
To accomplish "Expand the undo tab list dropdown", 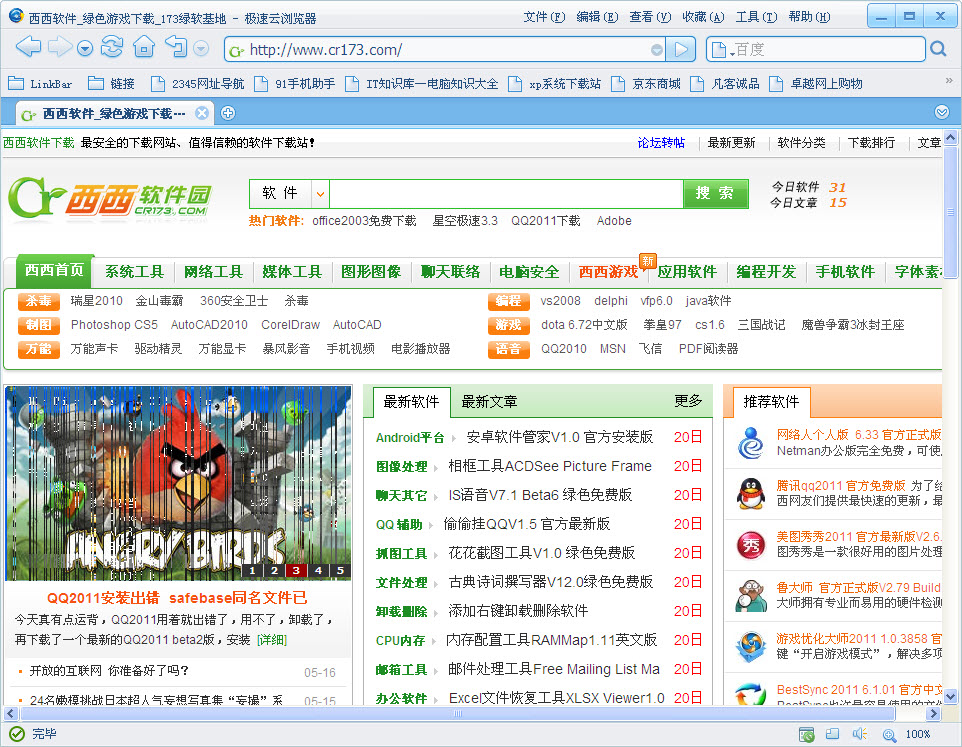I will 201,48.
